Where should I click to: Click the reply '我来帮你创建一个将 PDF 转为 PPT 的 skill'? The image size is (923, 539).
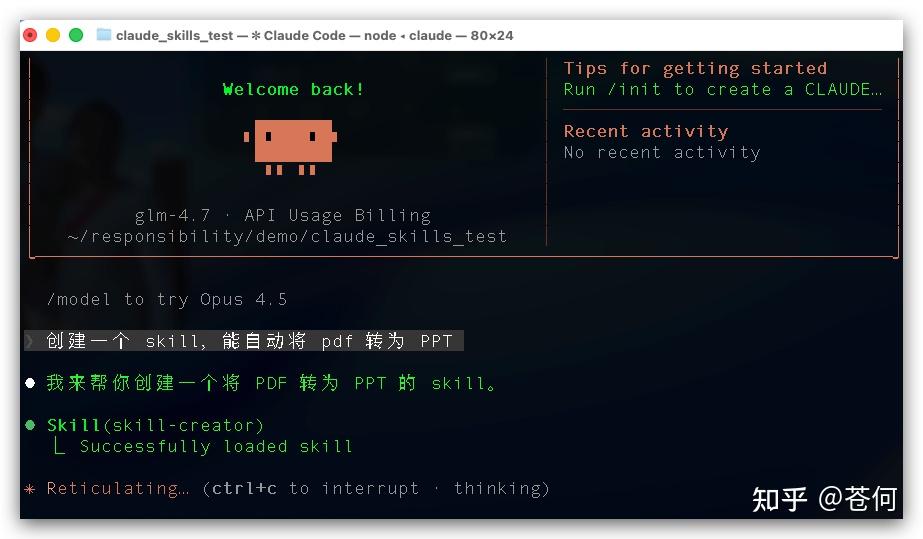pos(271,383)
